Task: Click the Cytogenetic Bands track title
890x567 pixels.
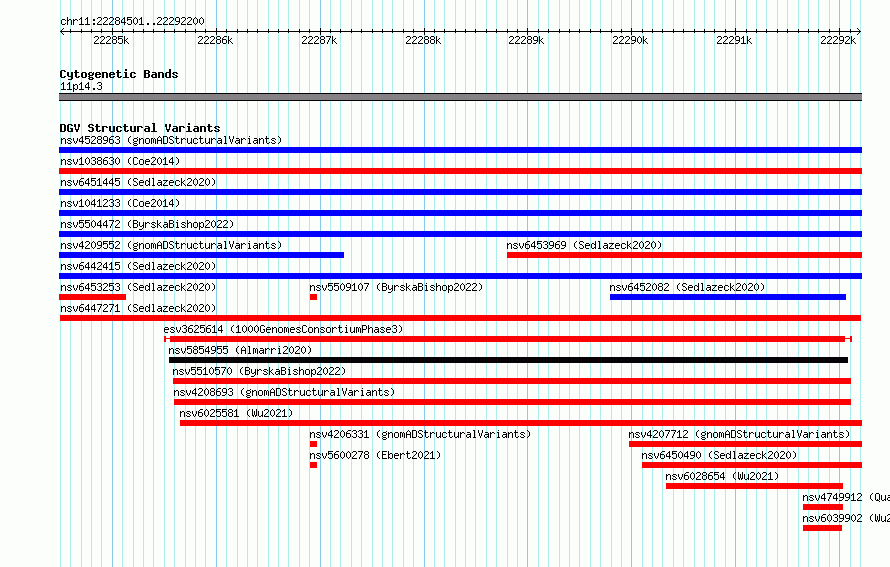Action: [x=119, y=74]
